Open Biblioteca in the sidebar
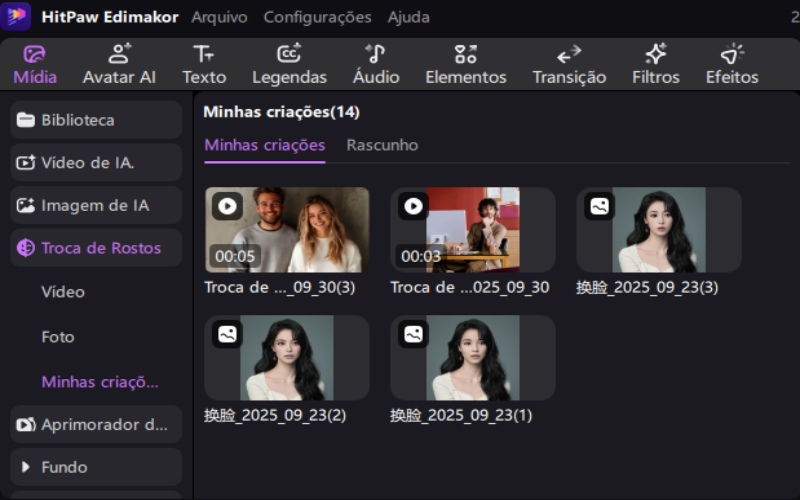Viewport: 800px width, 500px height. pyautogui.click(x=96, y=120)
